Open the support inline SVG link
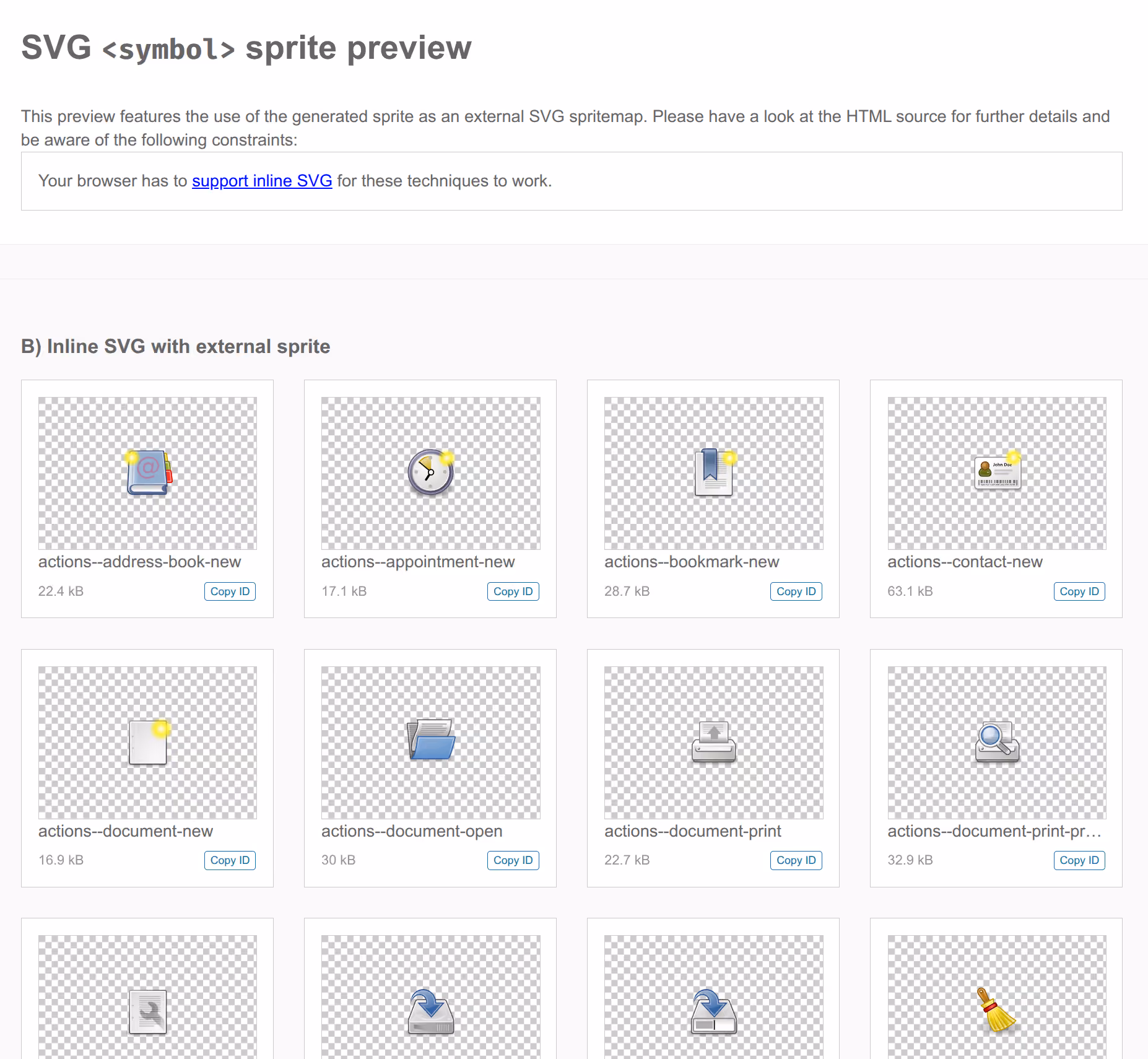 coord(262,181)
